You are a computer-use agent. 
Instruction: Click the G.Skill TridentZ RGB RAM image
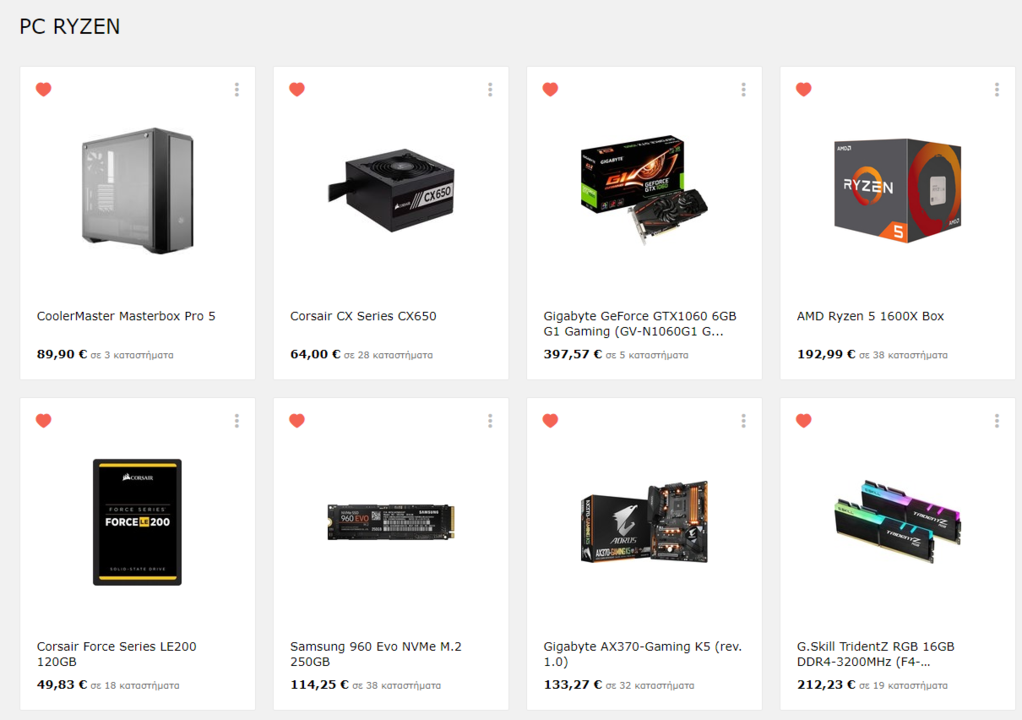[898, 521]
